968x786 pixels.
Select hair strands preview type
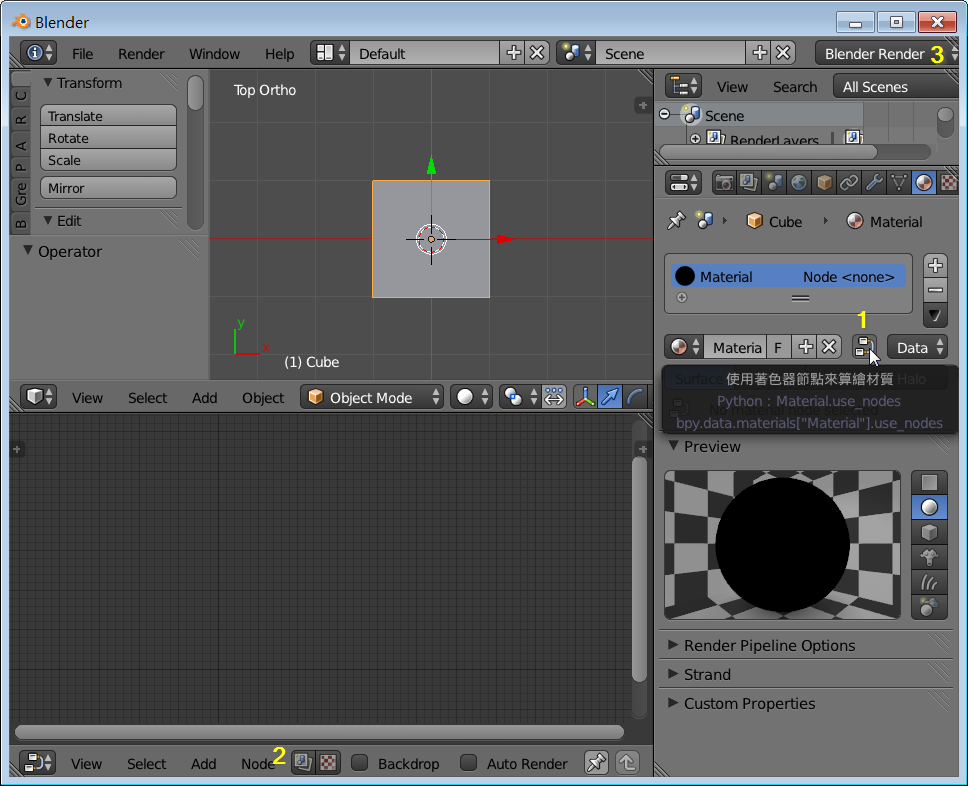click(x=929, y=582)
